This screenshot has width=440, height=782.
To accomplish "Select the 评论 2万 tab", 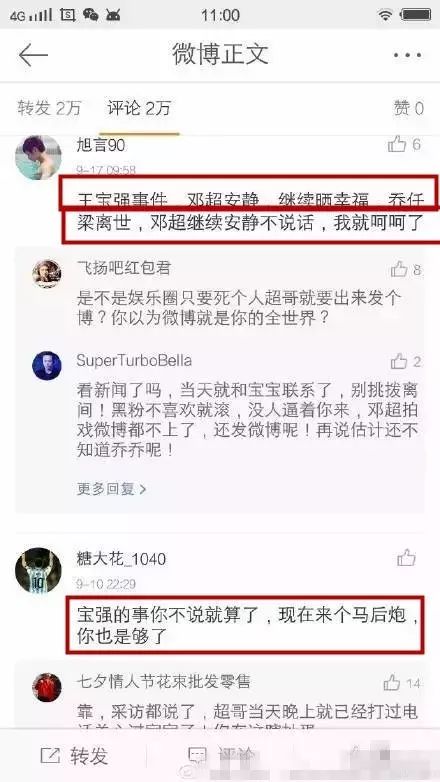I will tap(139, 108).
